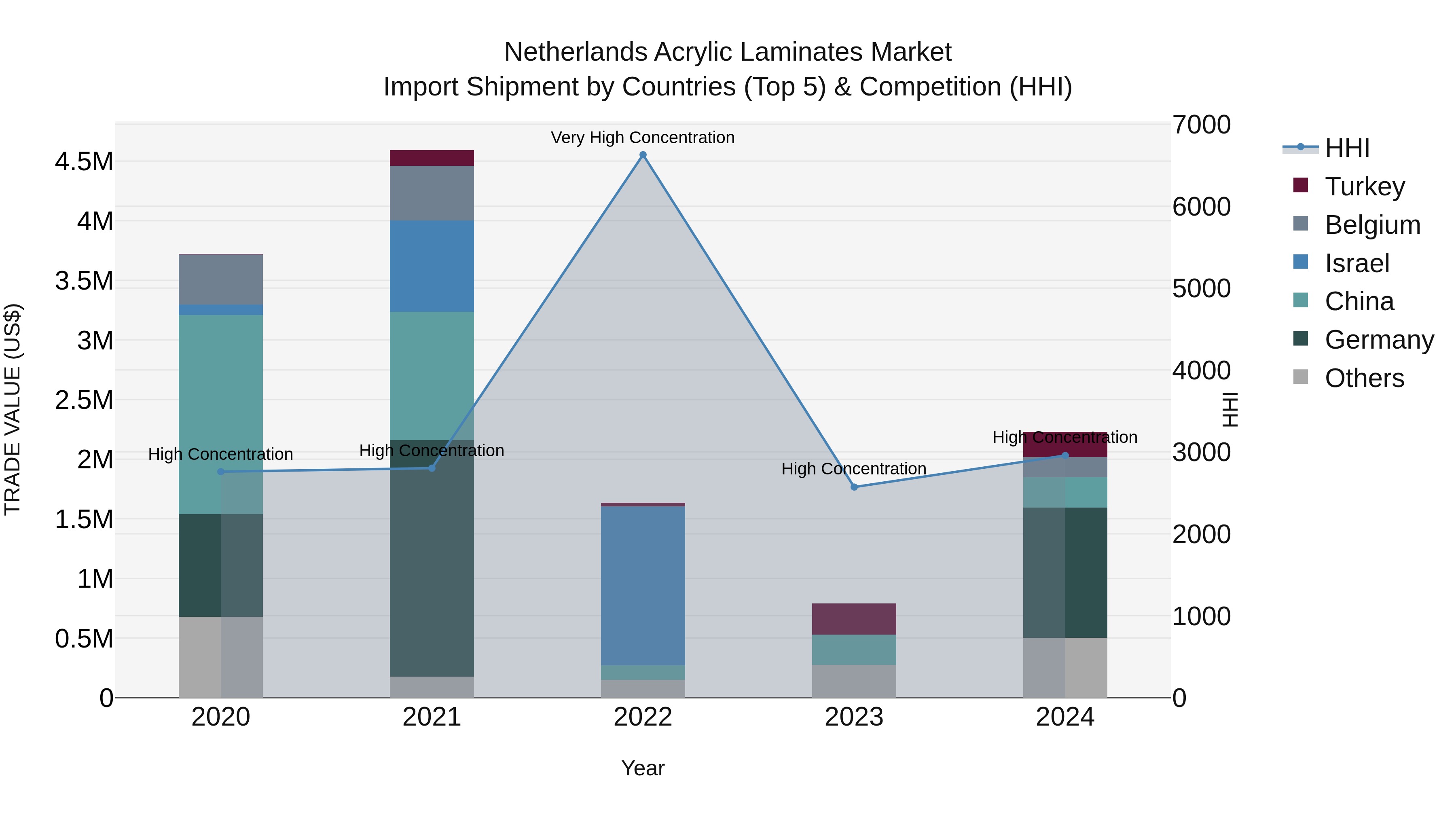Screen dimensions: 1456x819
Task: Click the Turkey dark red legend swatch
Action: 1301,185
